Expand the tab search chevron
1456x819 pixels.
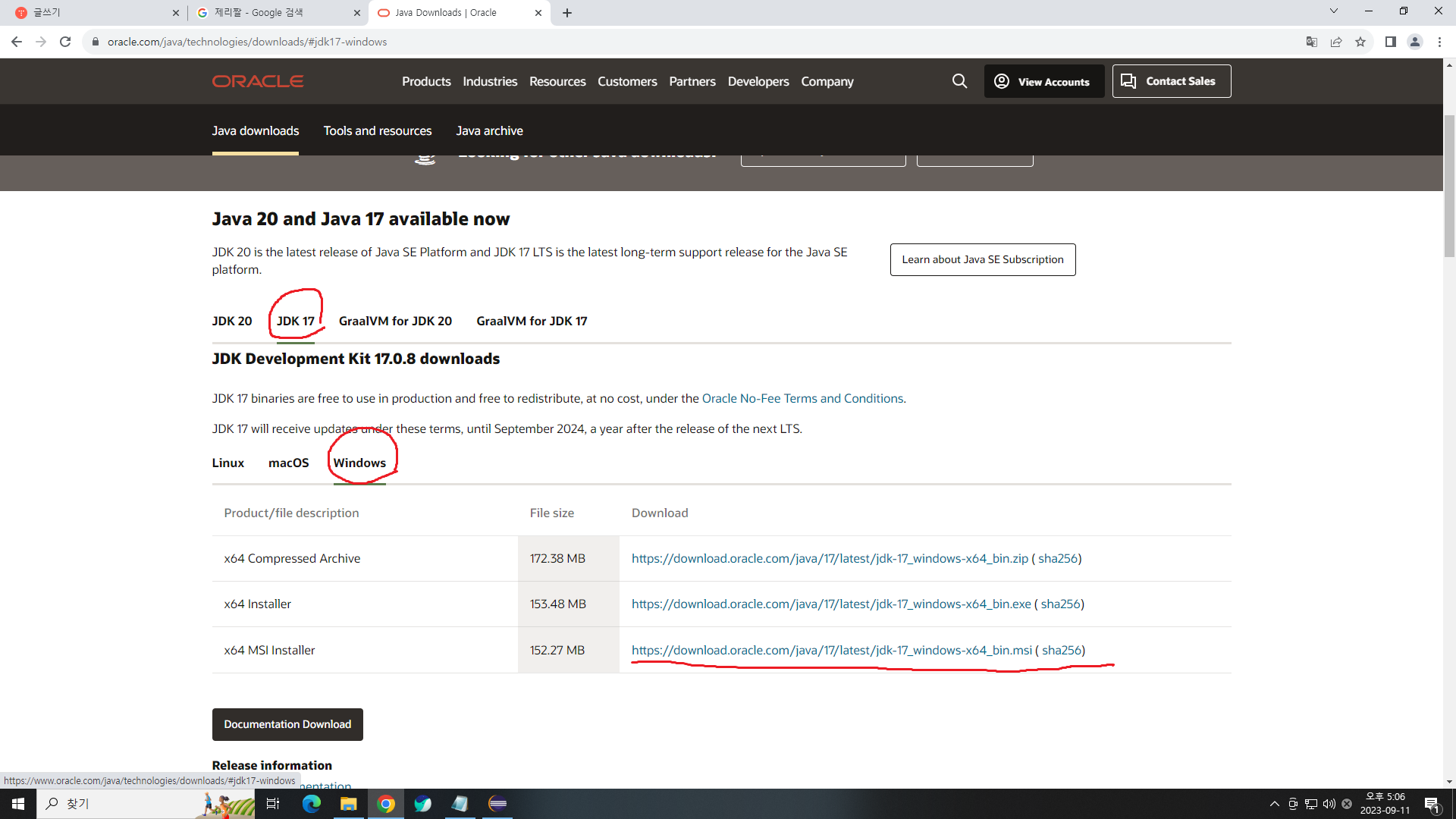[1333, 11]
